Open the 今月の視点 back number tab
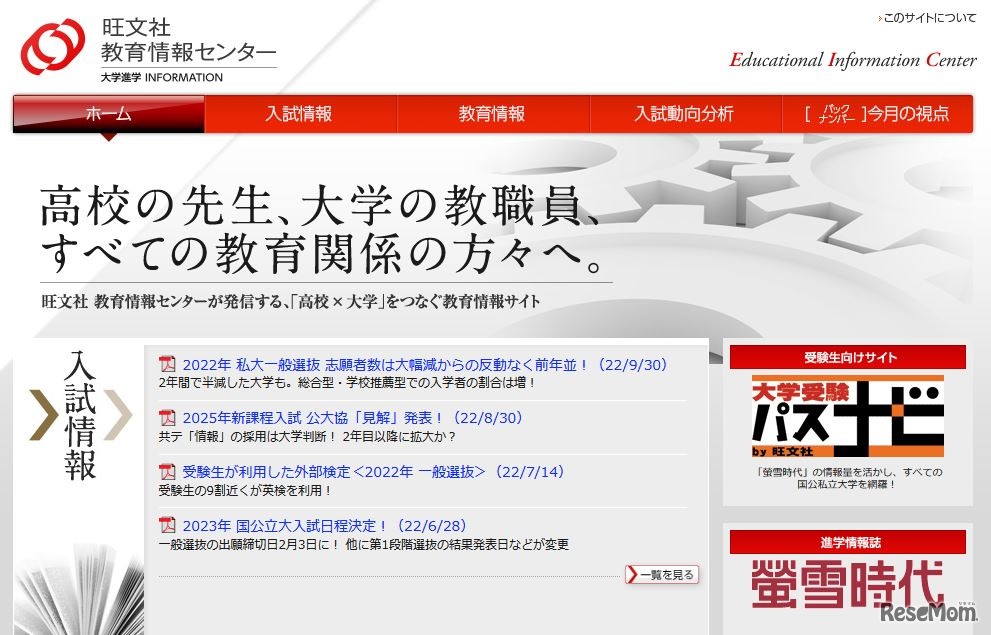Viewport: 991px width, 635px height. pyautogui.click(x=877, y=114)
